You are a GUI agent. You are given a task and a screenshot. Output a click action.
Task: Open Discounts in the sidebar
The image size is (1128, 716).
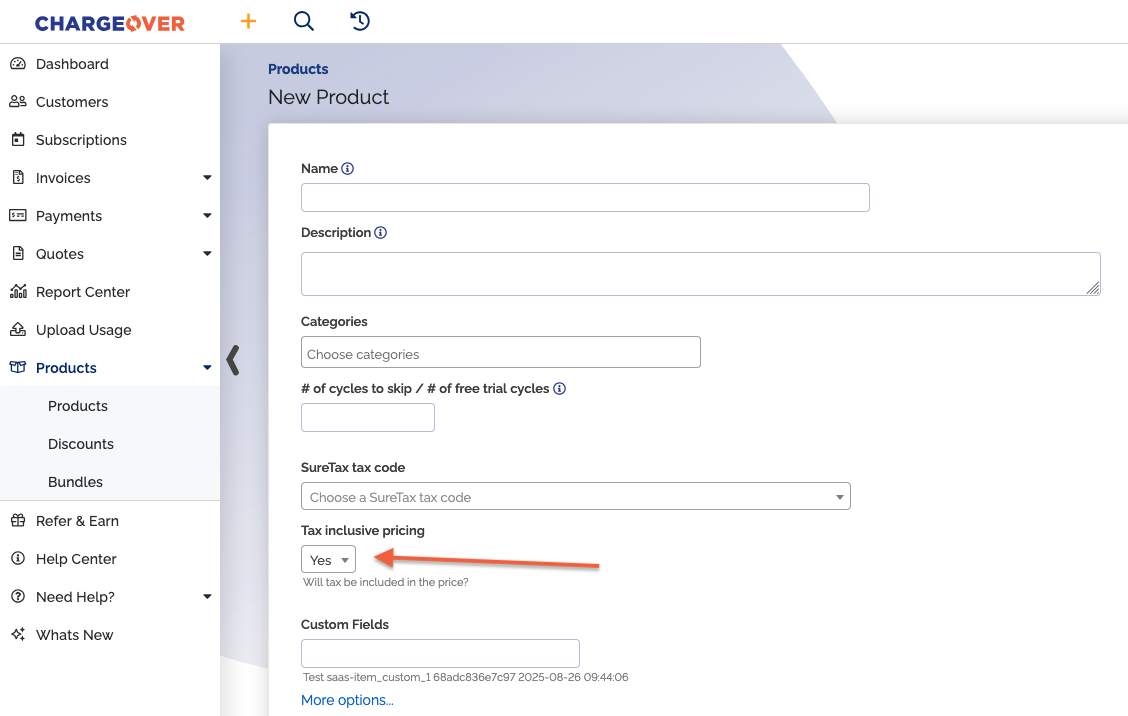coord(81,444)
